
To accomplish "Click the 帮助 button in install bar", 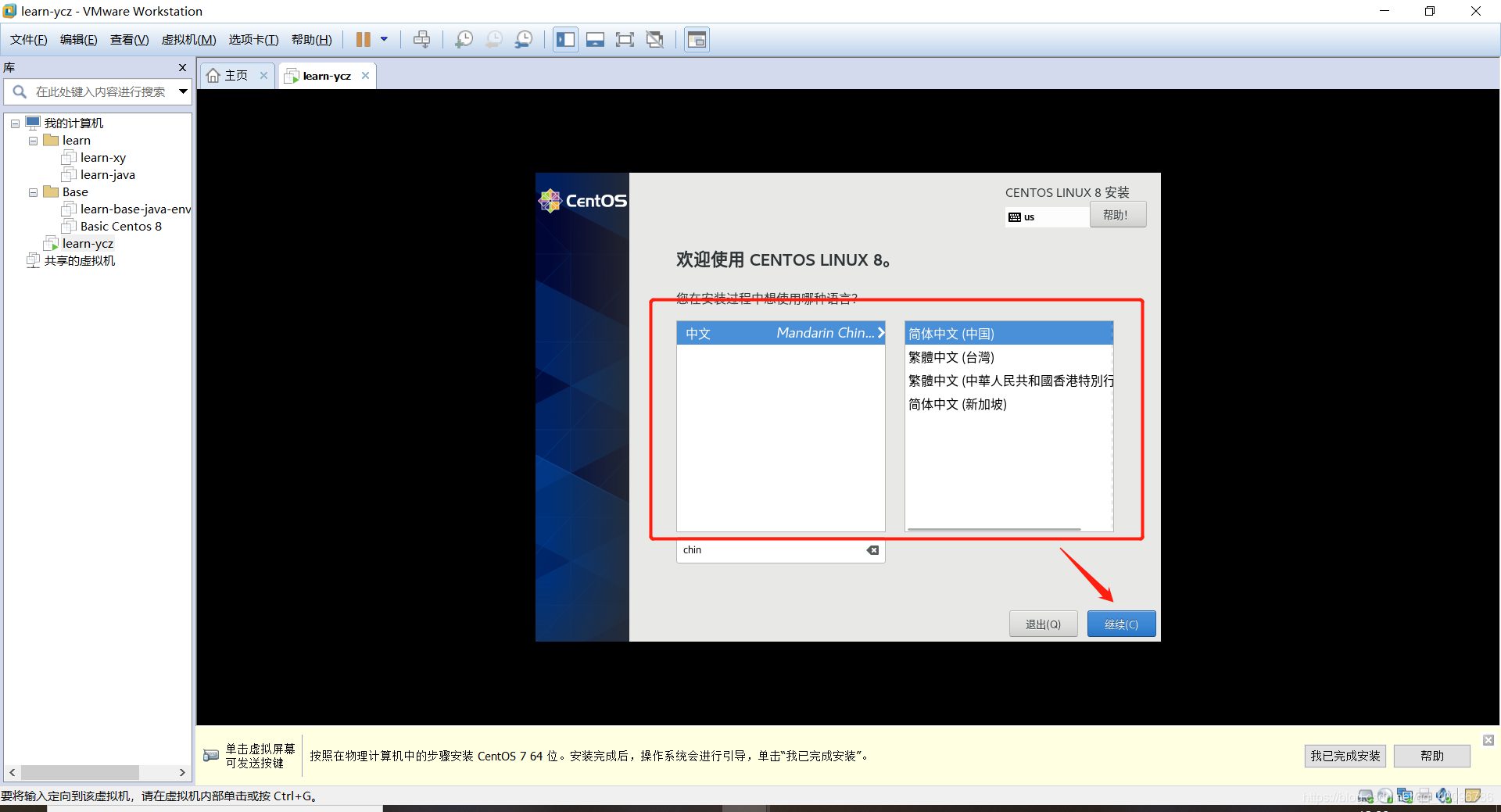I will [1431, 756].
